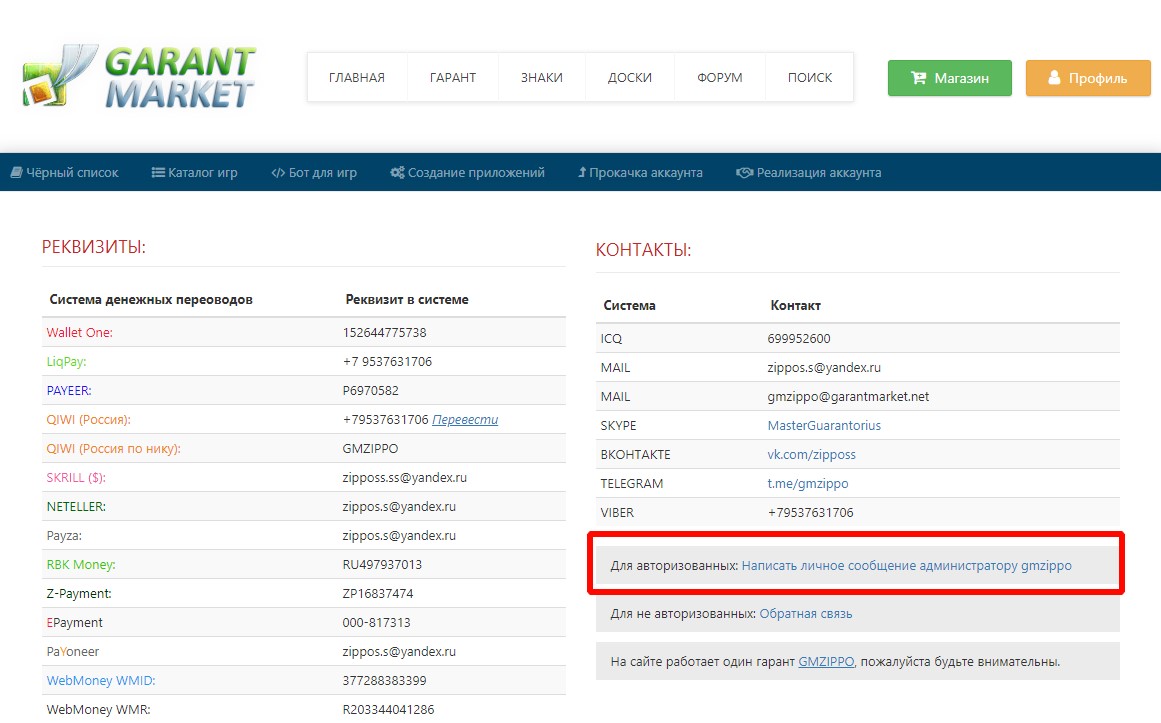Open Создание приложений page
Image resolution: width=1161 pixels, height=723 pixels.
click(x=467, y=173)
